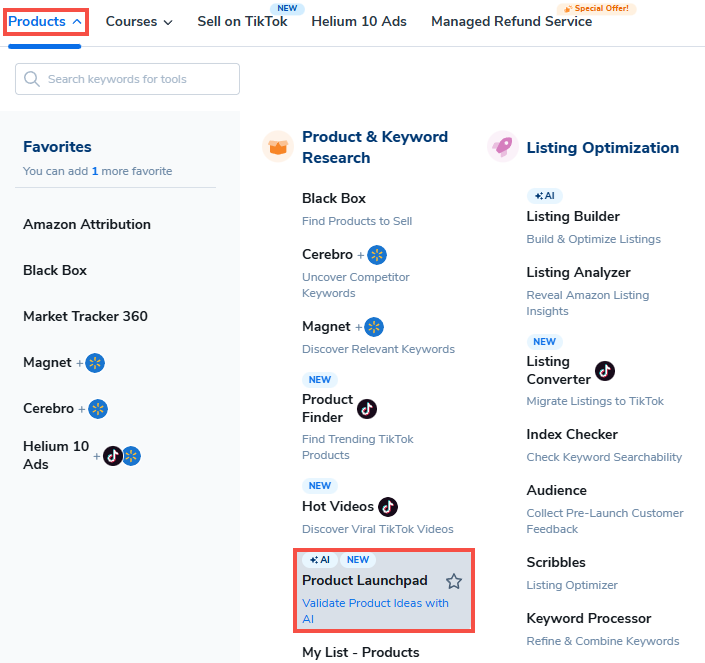Click the TikTok icon beside Helium 10 Ads favorite
Image resolution: width=705 pixels, height=663 pixels.
pyautogui.click(x=112, y=456)
